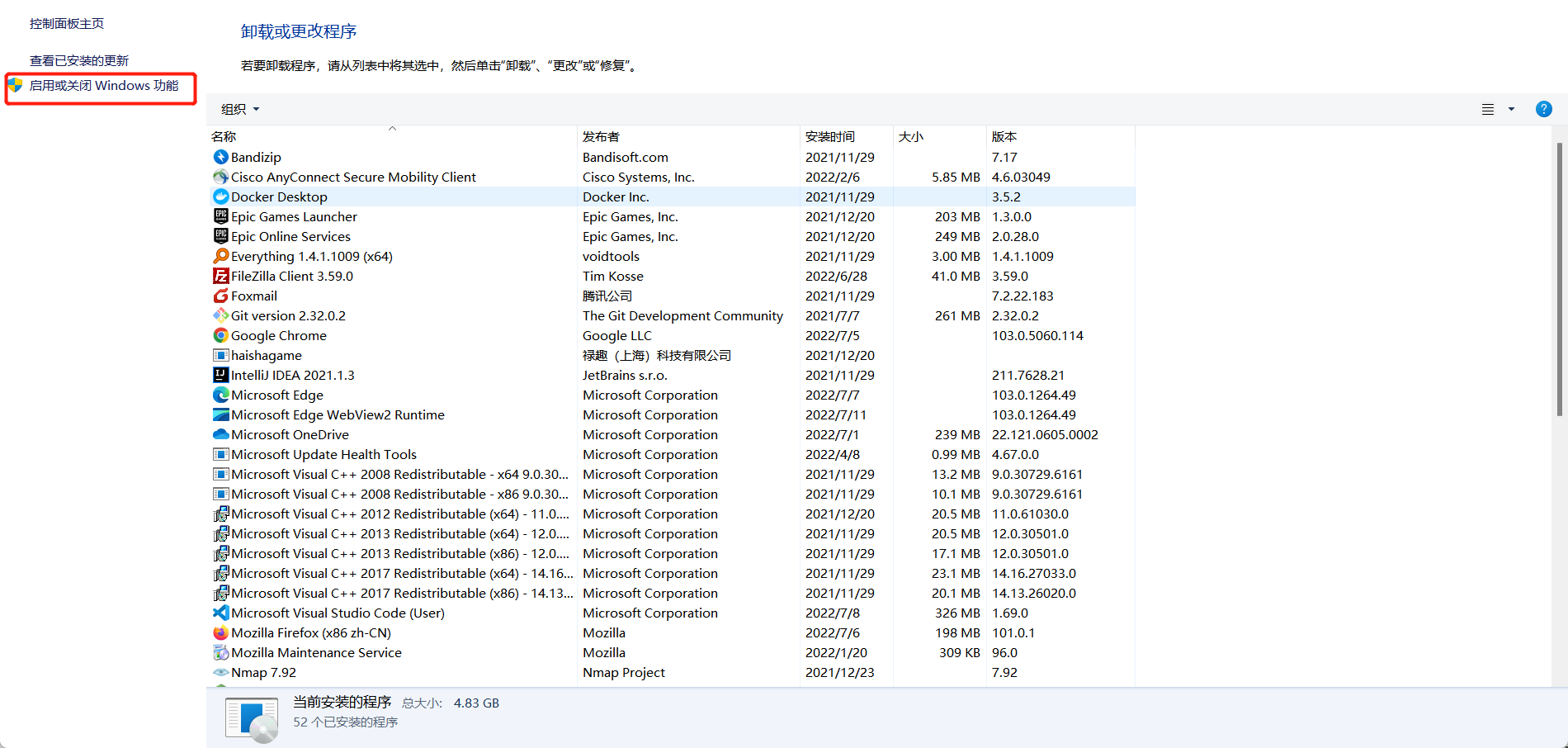This screenshot has width=1568, height=748.
Task: Select the Microsoft Visual C++ 2017 Redistributable (x86) row
Action: pyautogui.click(x=673, y=593)
